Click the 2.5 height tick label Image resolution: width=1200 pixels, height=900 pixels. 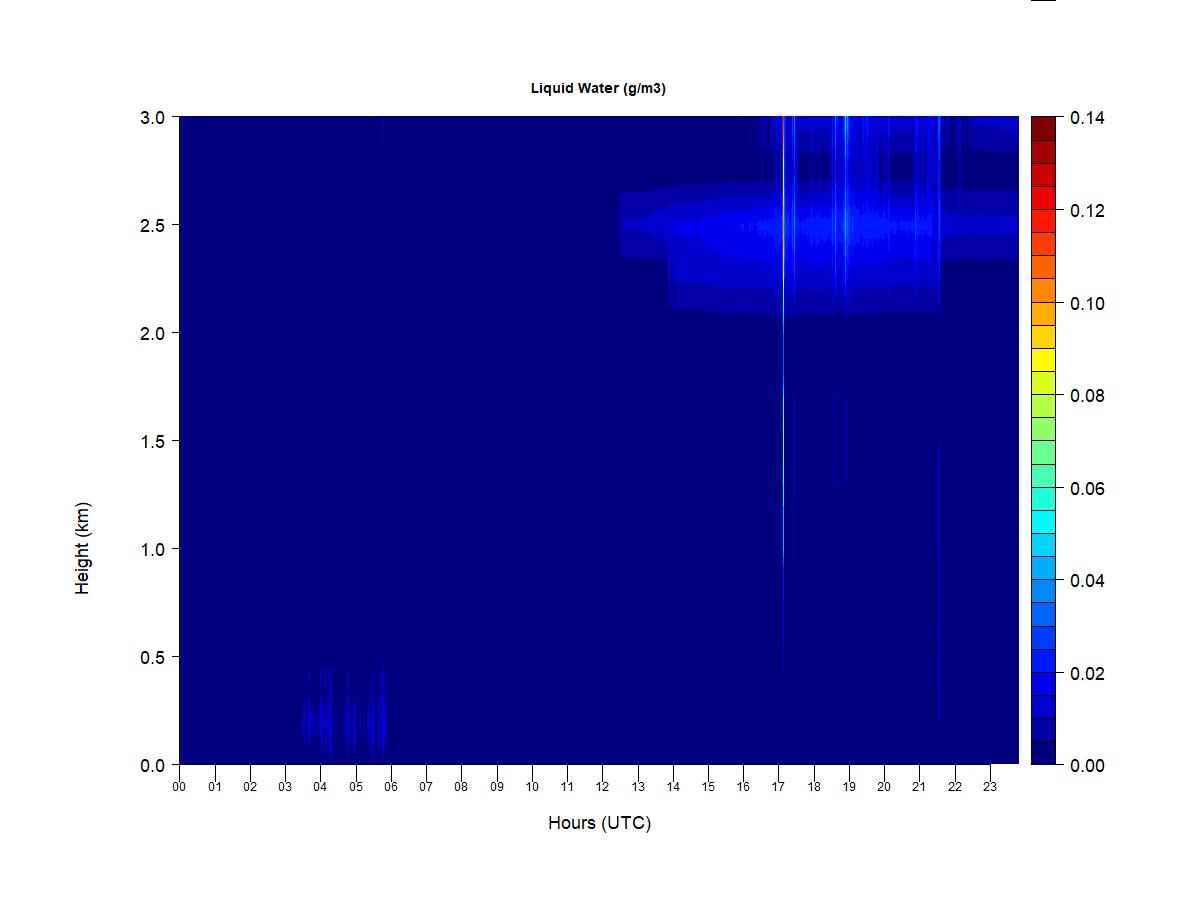click(153, 225)
